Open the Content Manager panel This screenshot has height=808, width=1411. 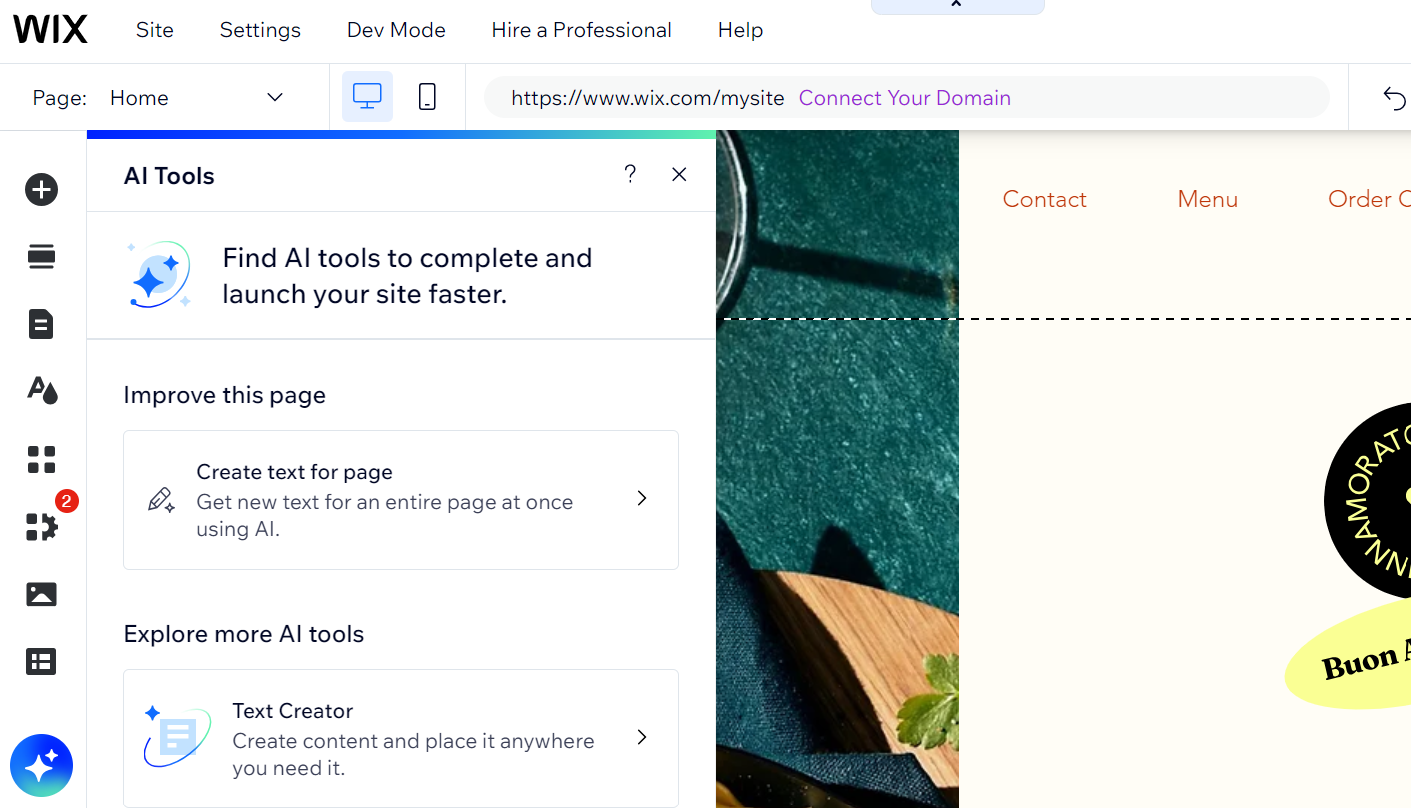41,661
